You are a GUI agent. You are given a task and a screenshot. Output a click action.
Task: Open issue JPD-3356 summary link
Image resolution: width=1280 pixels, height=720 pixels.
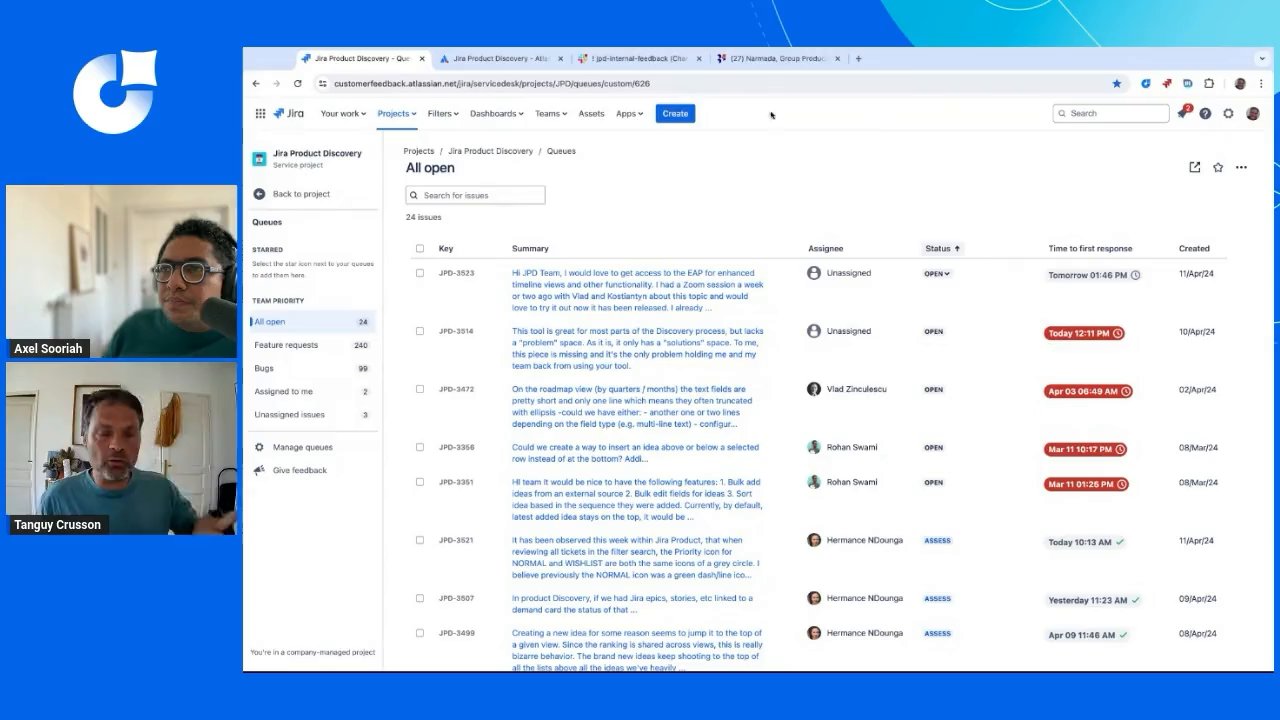pos(635,453)
